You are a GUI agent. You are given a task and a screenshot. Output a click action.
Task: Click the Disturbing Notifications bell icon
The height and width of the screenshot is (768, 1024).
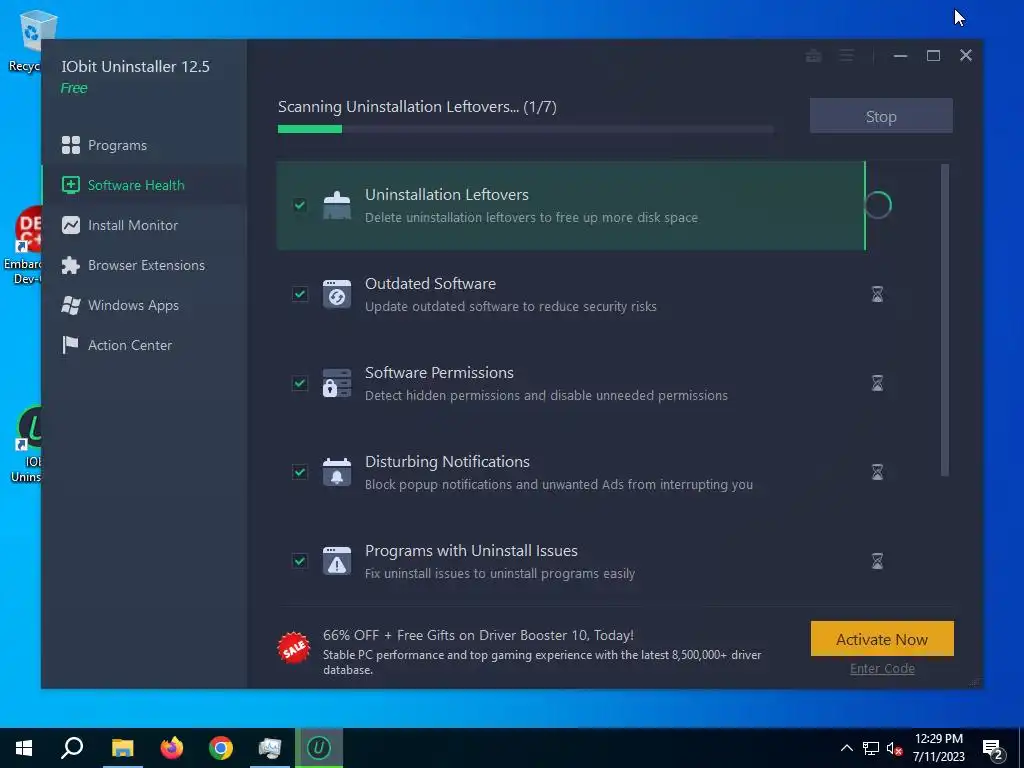pos(337,472)
